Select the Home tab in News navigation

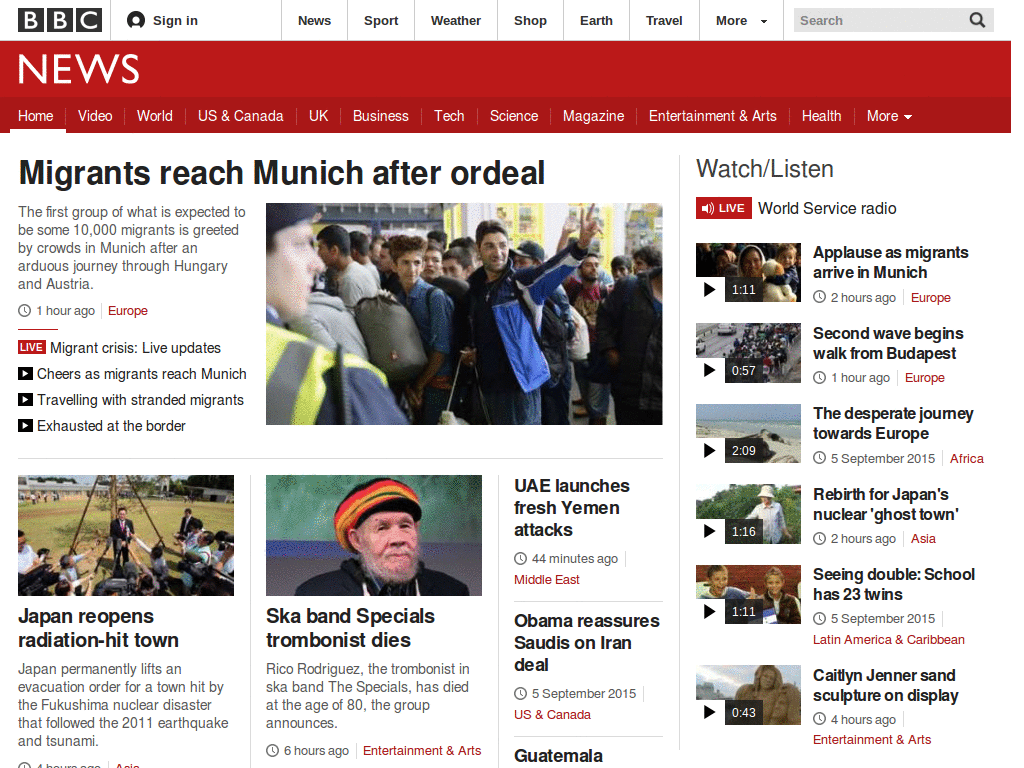35,116
